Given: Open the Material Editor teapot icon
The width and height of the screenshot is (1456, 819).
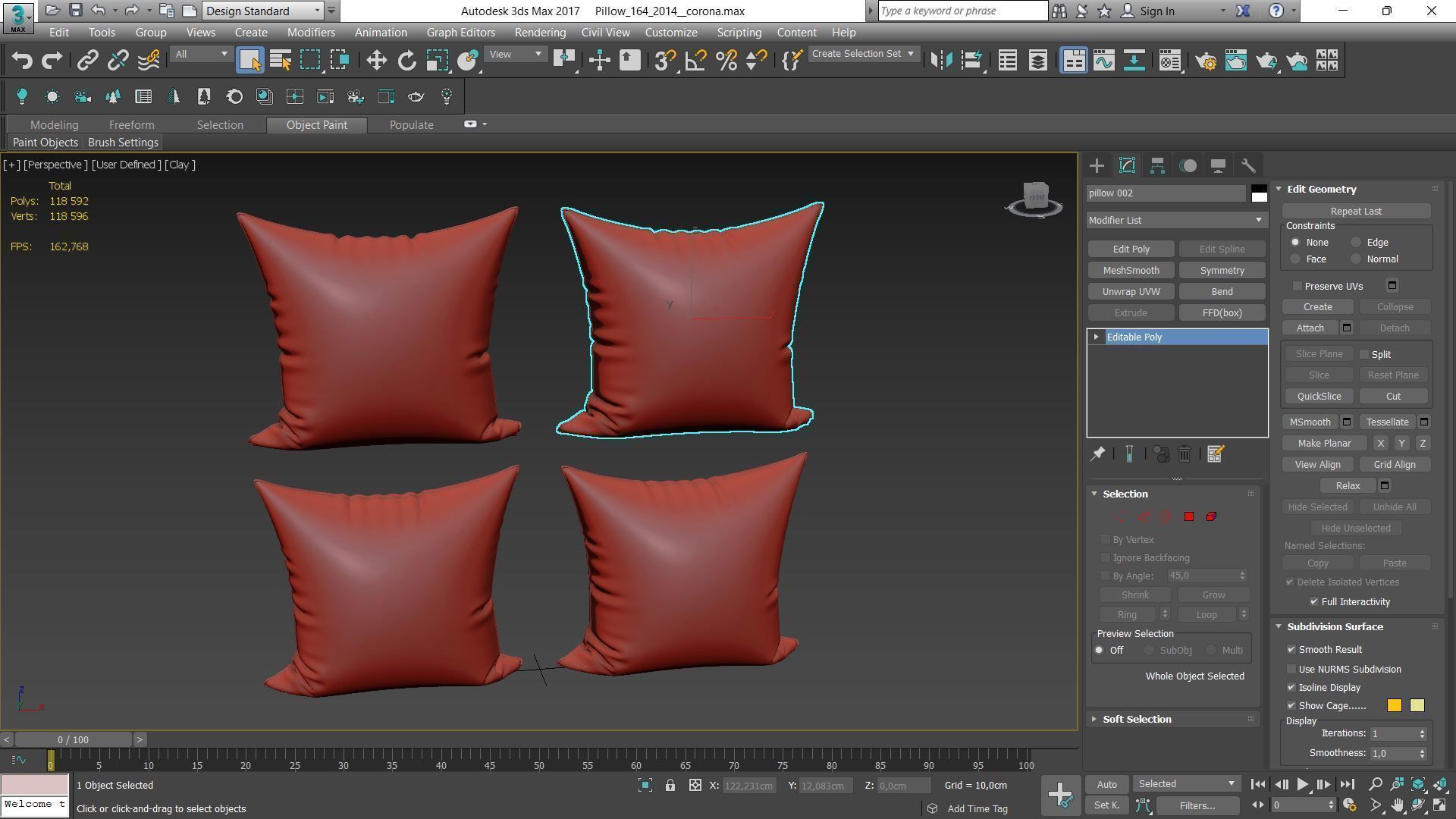Looking at the screenshot, I should [x=1170, y=61].
